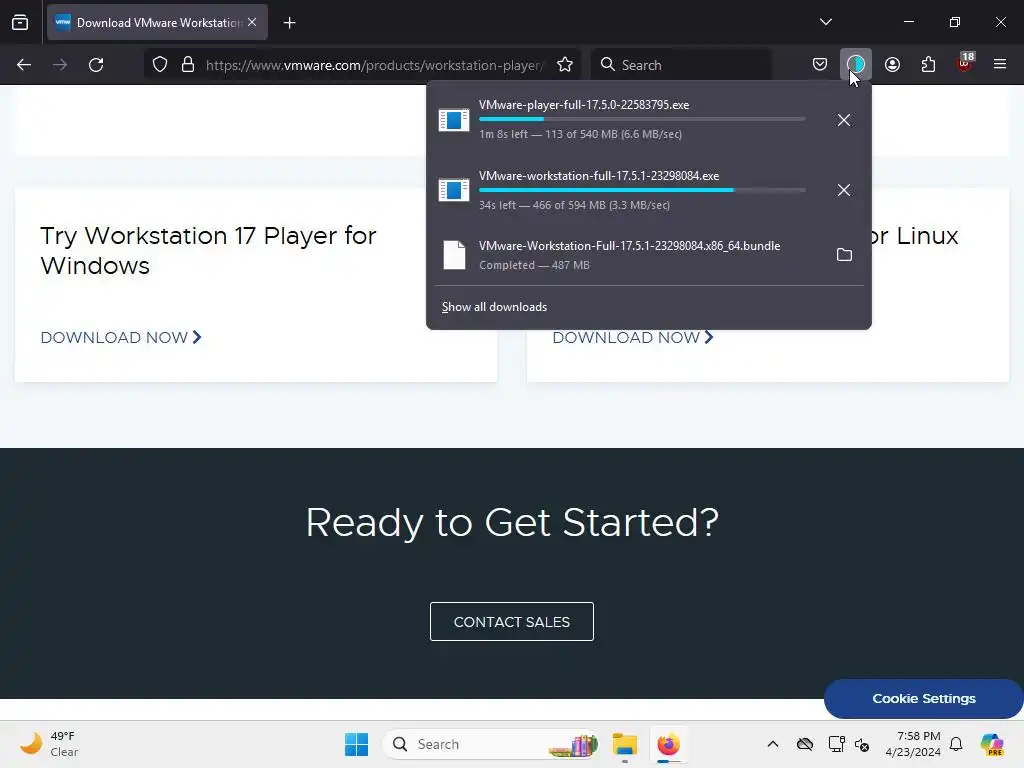Click the muted volume tray icon
1024x768 pixels.
coord(862,744)
